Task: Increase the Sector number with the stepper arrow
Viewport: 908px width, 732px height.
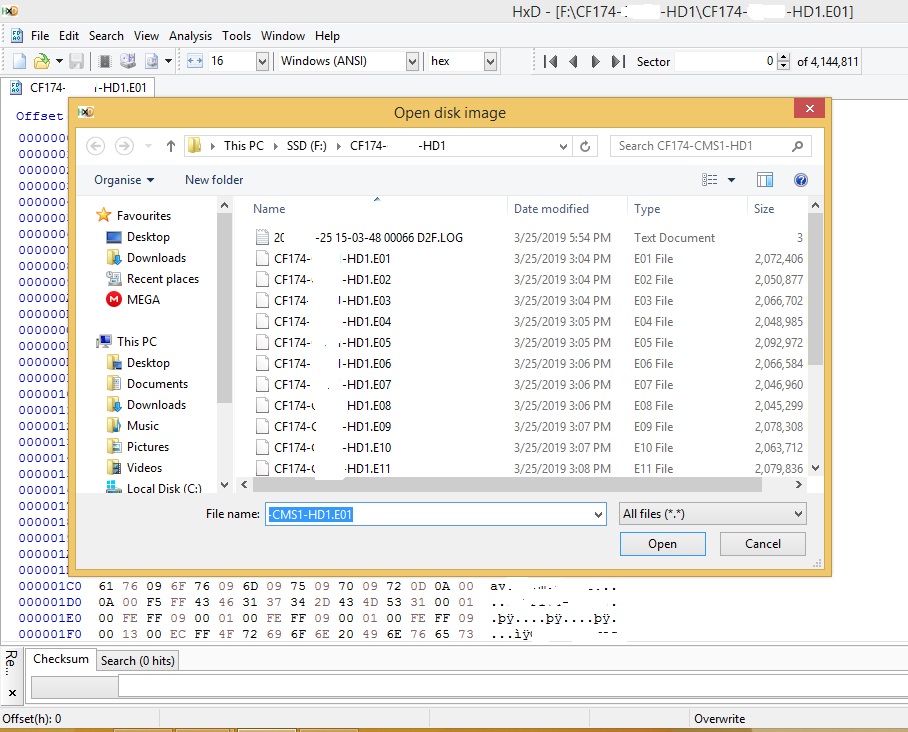Action: [781, 57]
